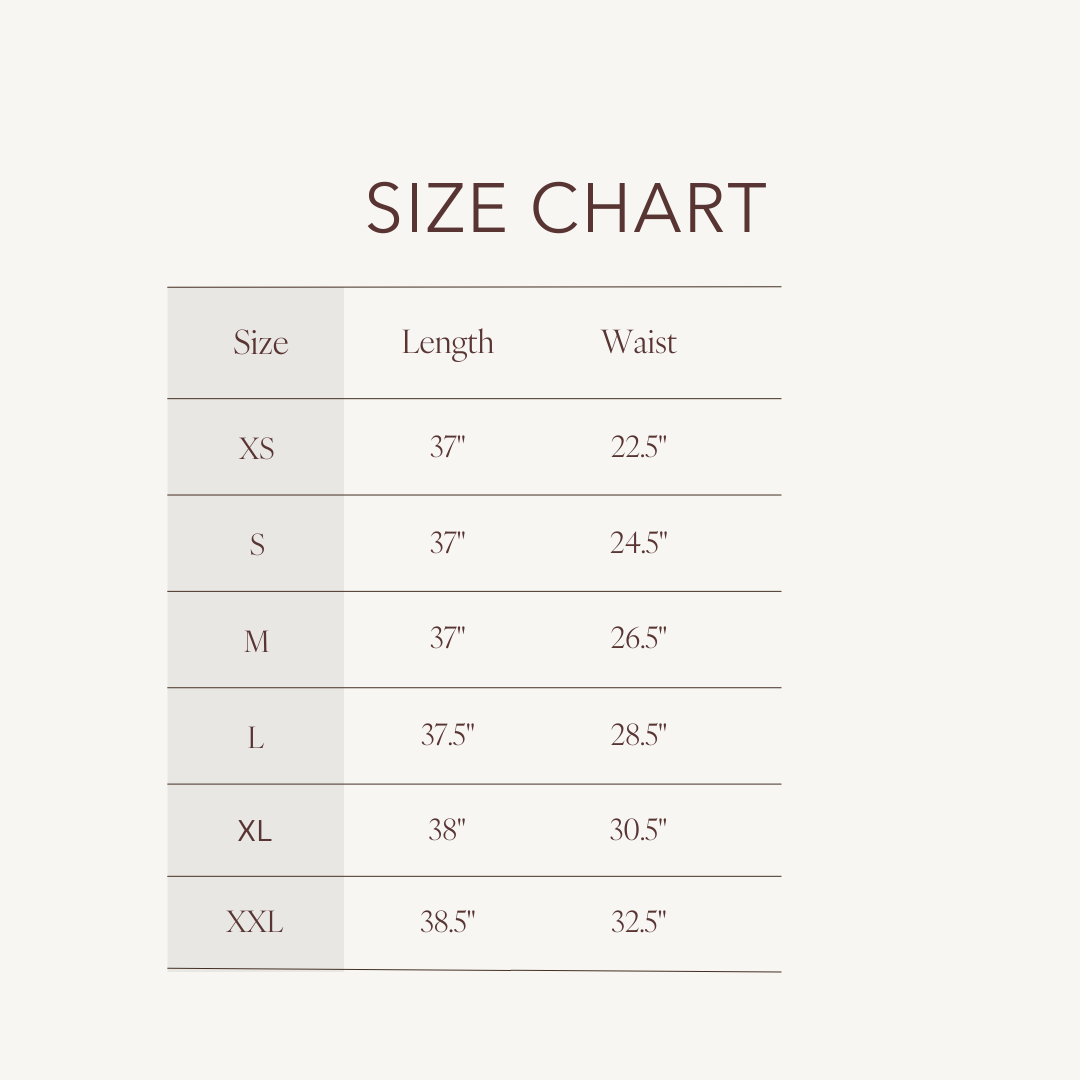Click the S size row label
The height and width of the screenshot is (1080, 1080).
point(257,545)
